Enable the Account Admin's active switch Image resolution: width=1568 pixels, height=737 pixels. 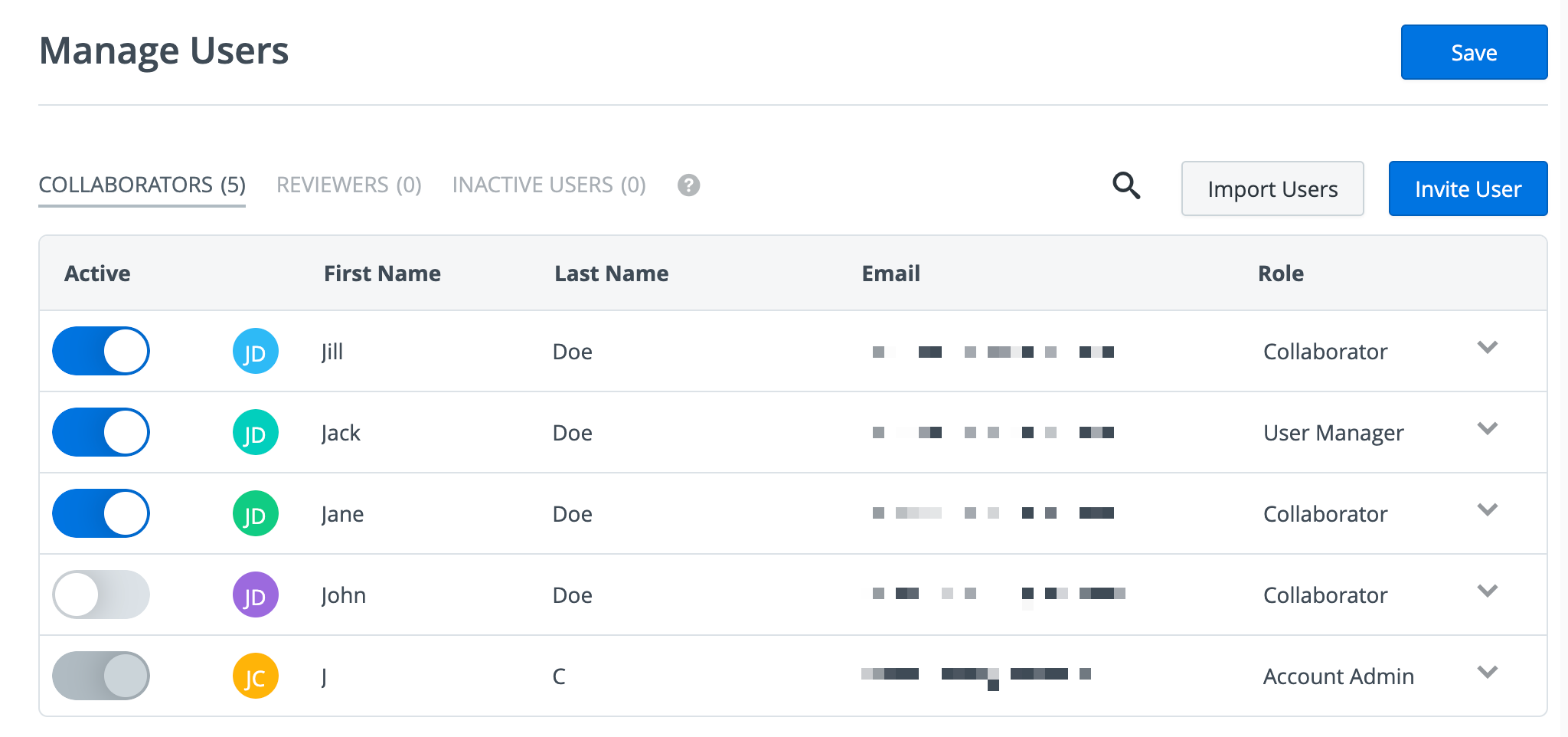[x=100, y=676]
